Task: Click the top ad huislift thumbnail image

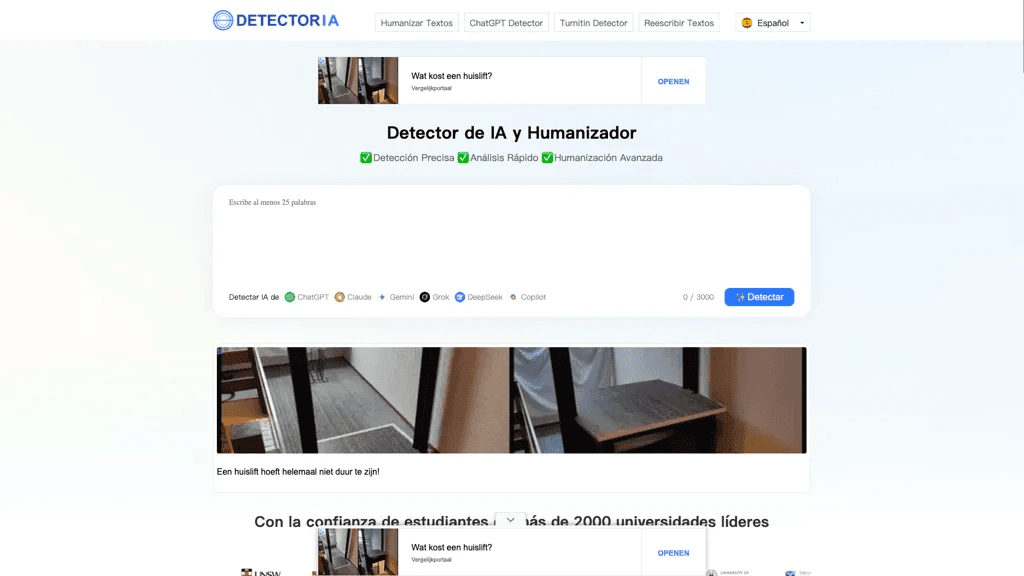Action: click(358, 80)
